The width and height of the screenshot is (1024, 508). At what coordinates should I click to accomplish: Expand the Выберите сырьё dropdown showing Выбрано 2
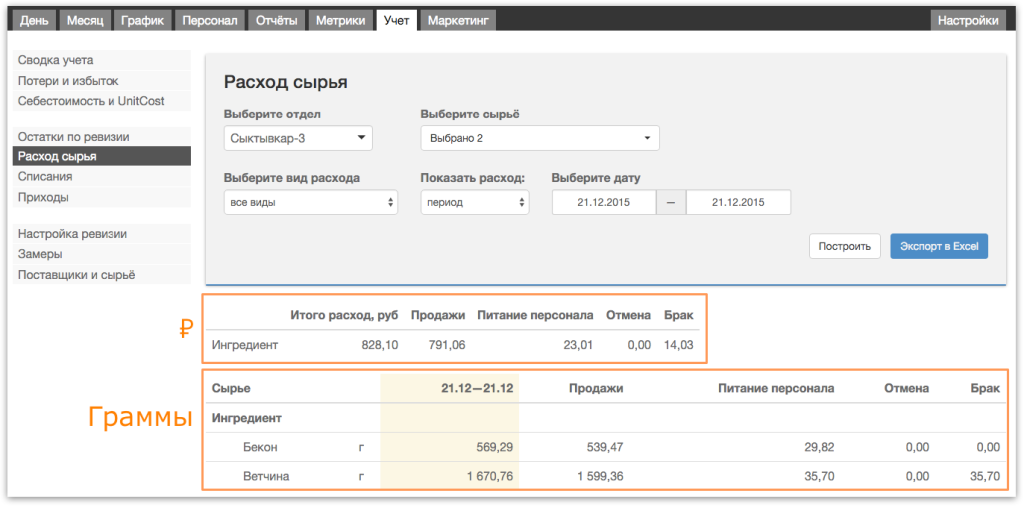(540, 138)
